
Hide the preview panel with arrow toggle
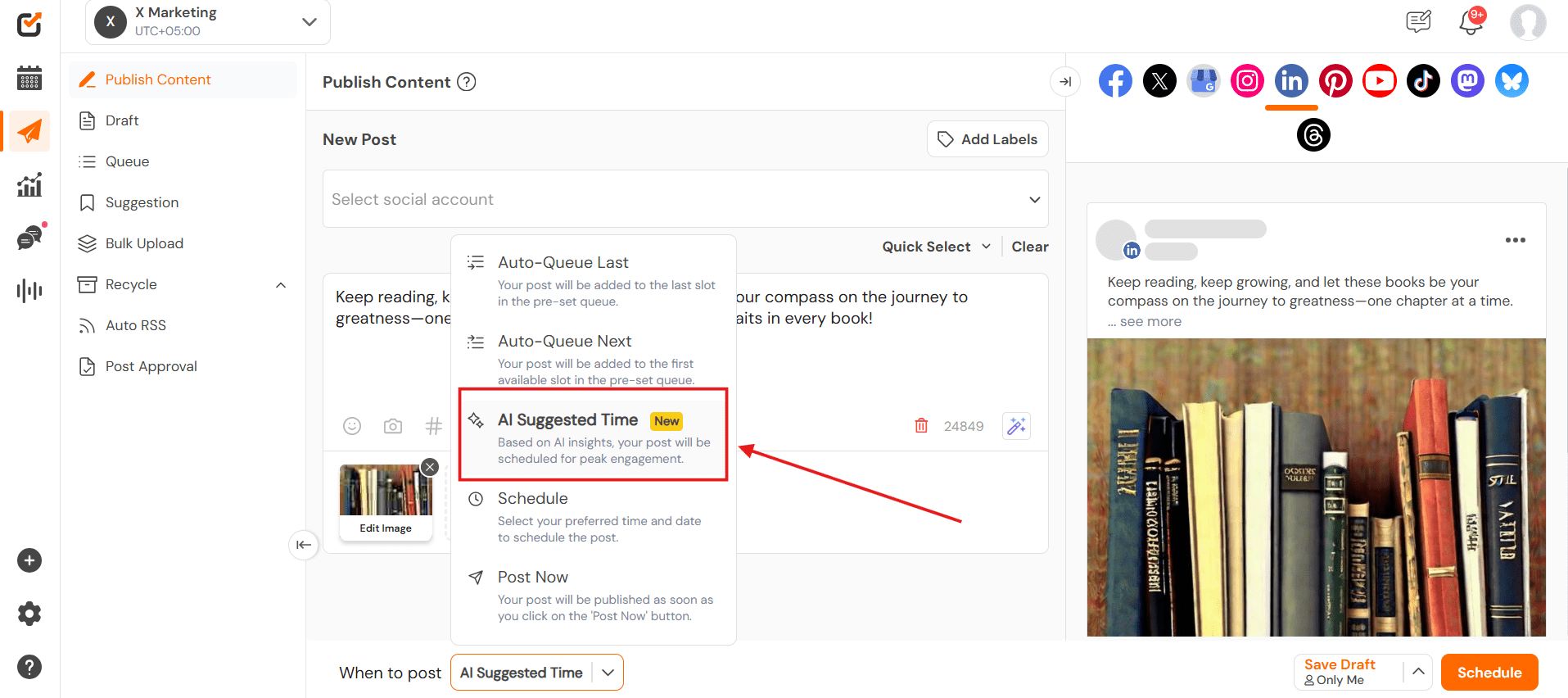click(x=1065, y=82)
